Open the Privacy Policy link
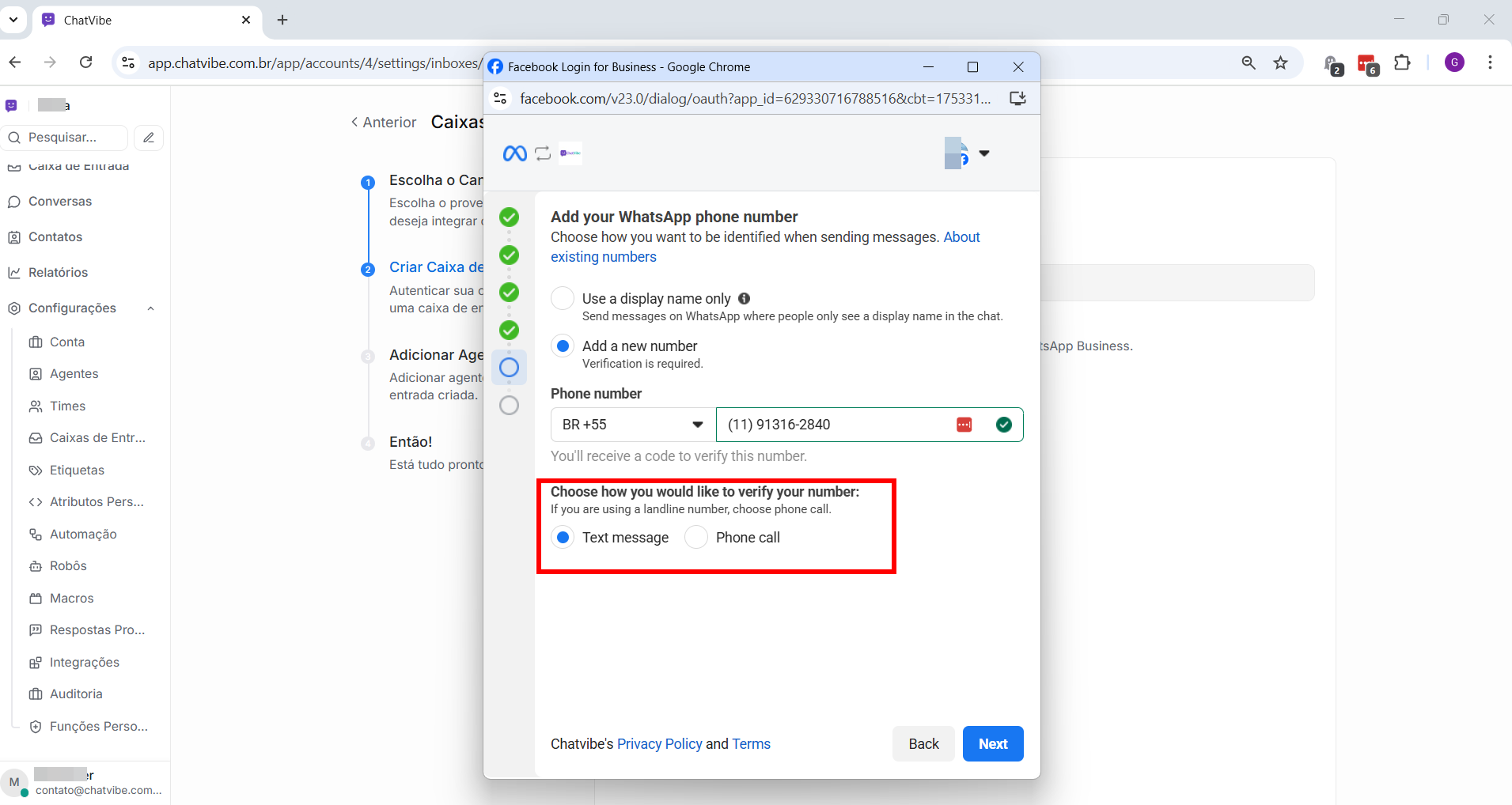Image resolution: width=1512 pixels, height=805 pixels. pos(660,744)
